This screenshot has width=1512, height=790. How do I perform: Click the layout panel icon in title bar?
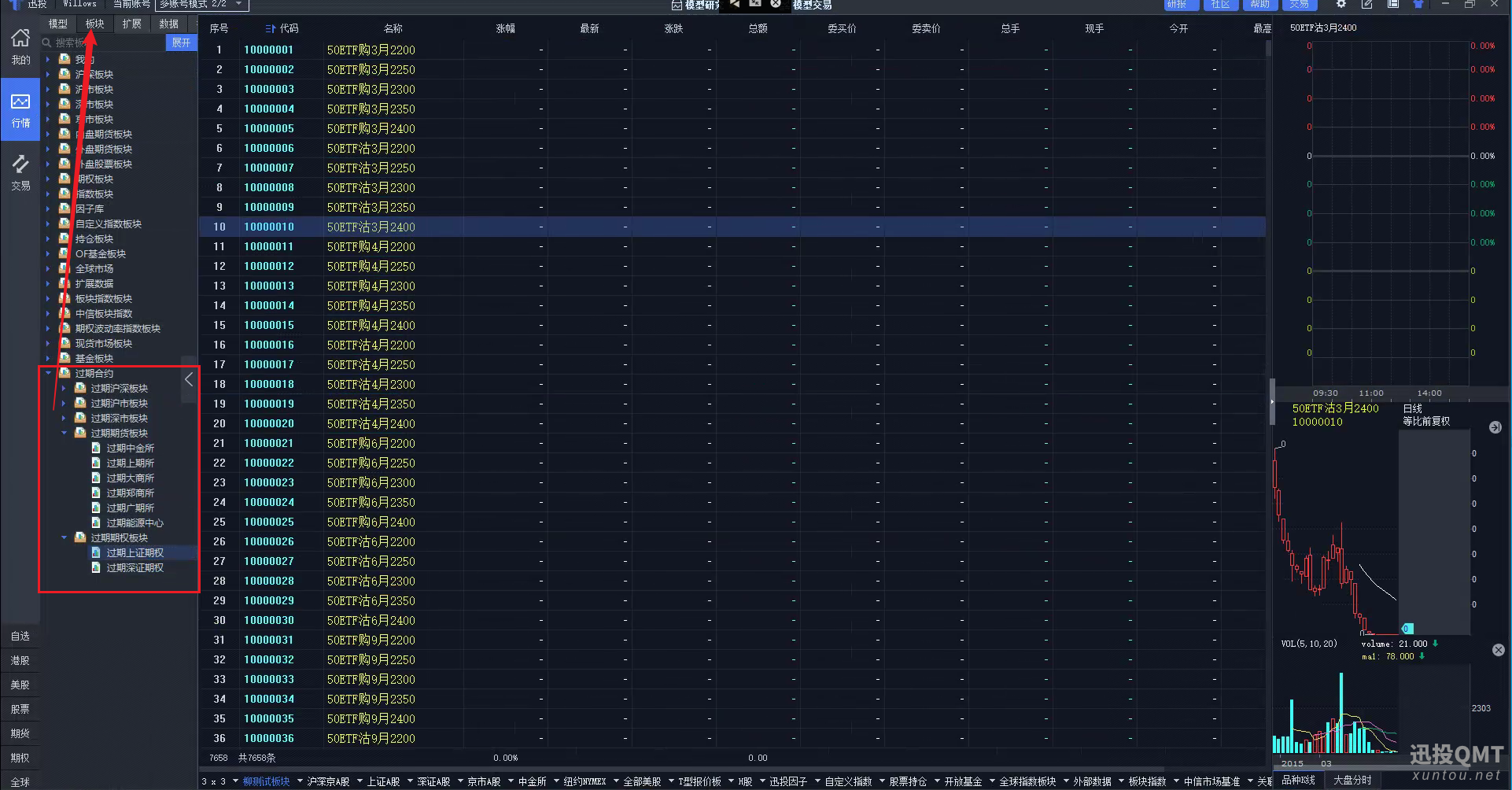click(1392, 5)
